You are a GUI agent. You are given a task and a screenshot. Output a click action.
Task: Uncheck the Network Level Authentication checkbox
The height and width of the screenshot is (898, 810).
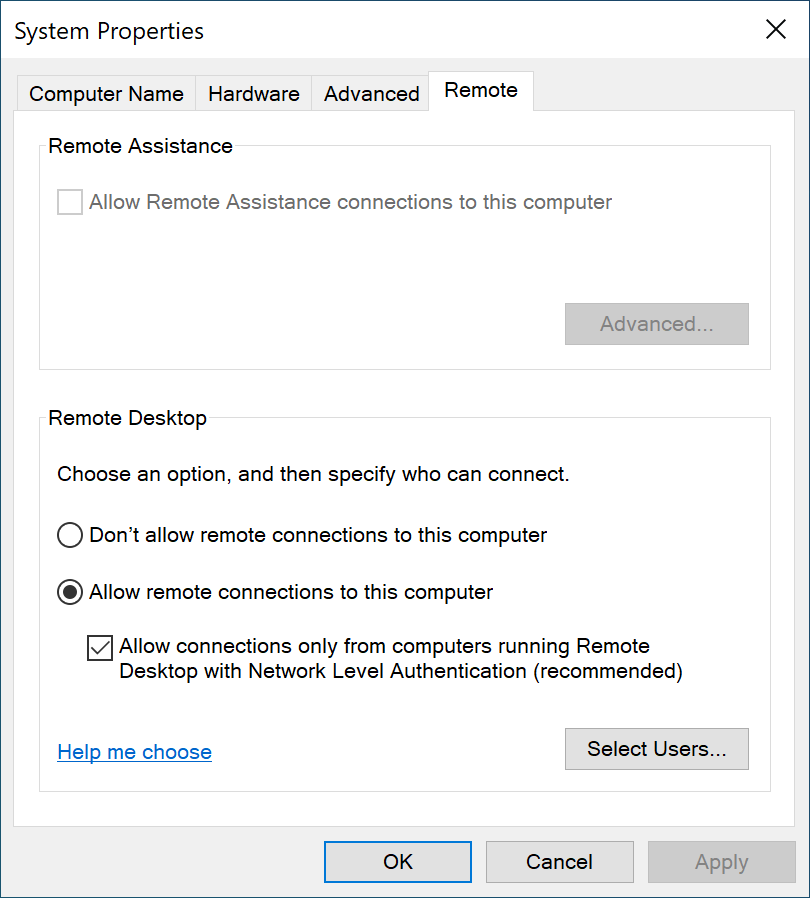[100, 648]
